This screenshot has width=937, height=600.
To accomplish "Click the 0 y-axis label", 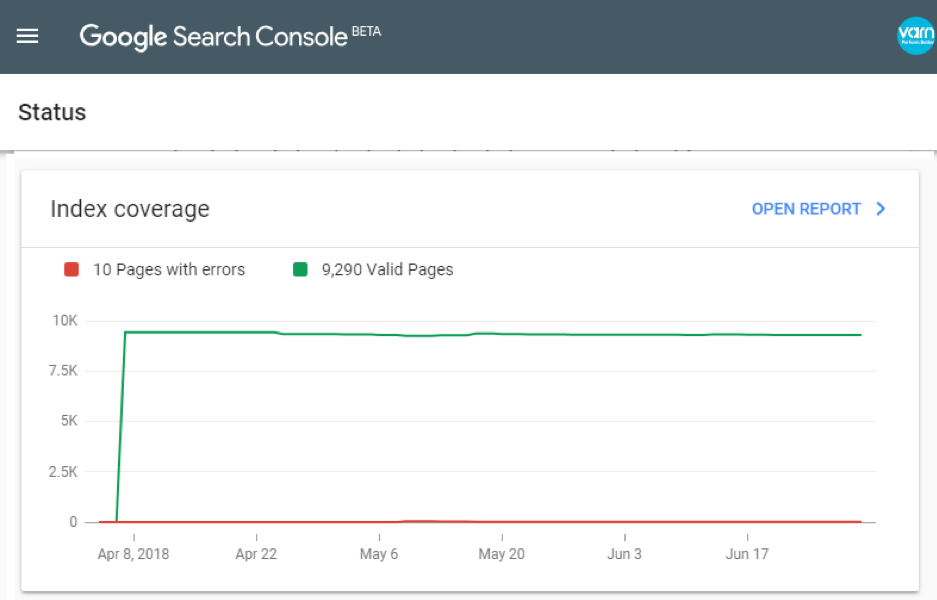I will coord(73,522).
